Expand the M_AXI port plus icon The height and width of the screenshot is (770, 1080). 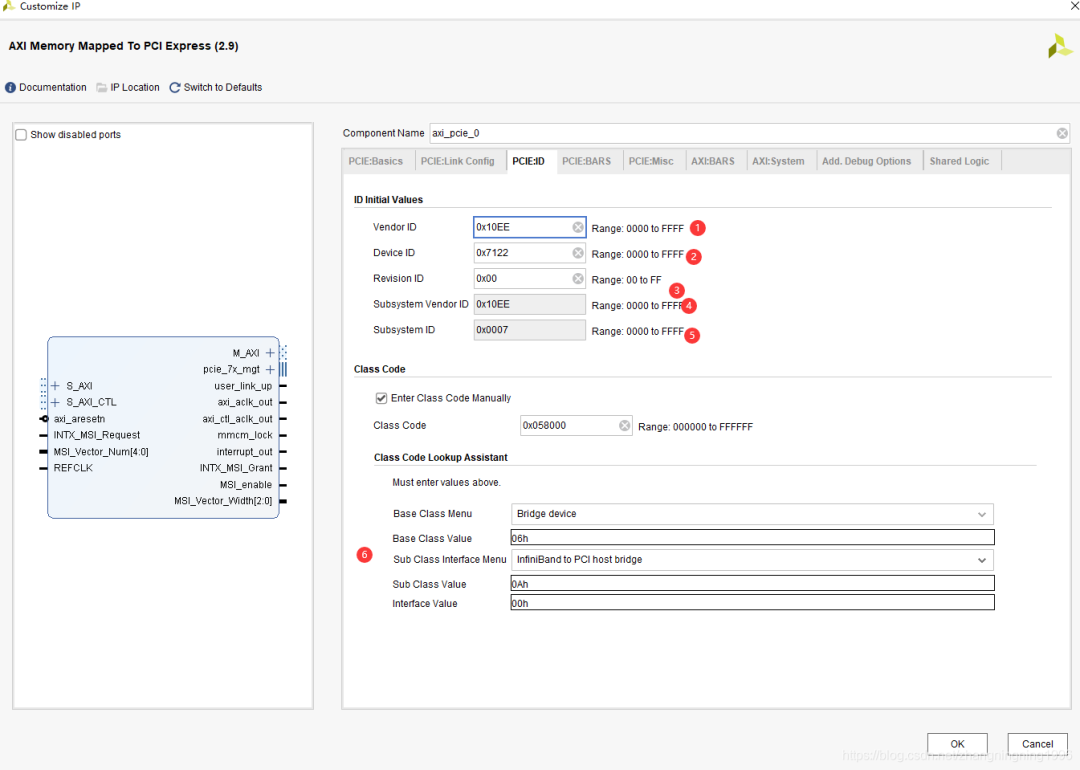(270, 353)
